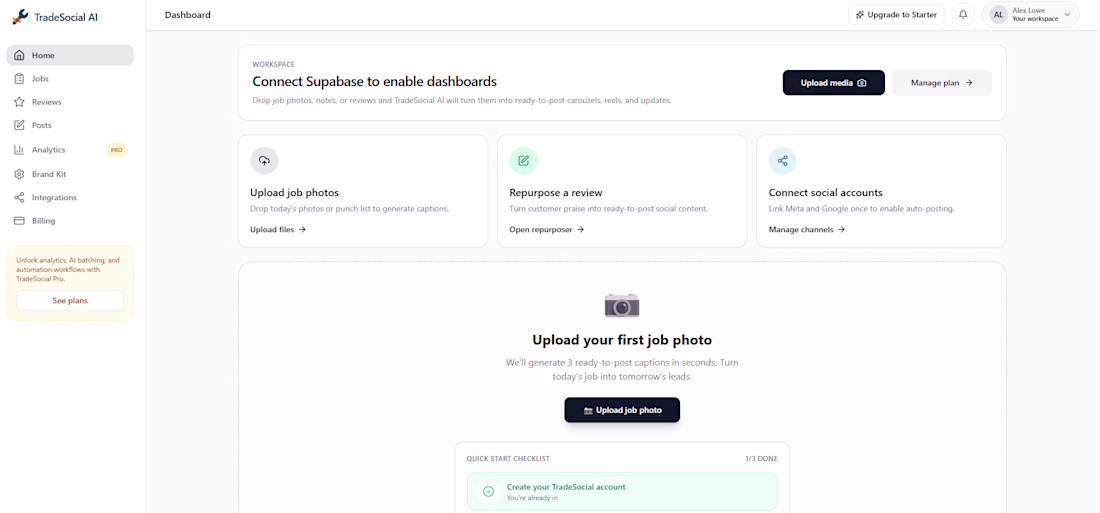
Task: Click the Analytics bar chart icon
Action: (19, 150)
